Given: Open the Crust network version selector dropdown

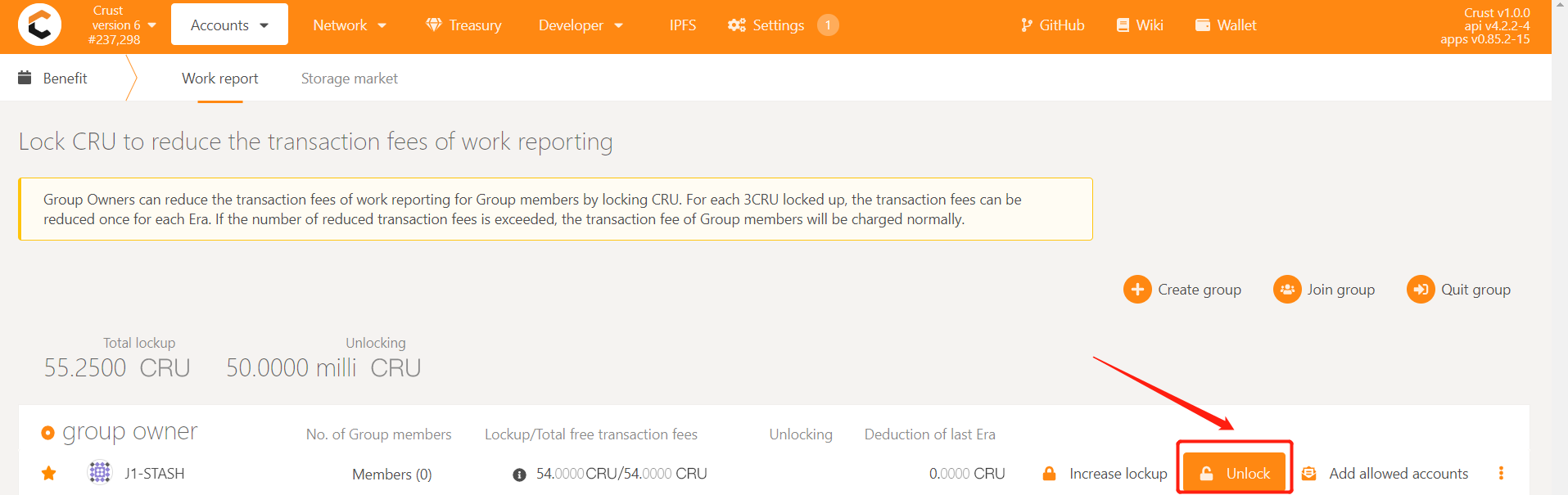Looking at the screenshot, I should pos(123,25).
